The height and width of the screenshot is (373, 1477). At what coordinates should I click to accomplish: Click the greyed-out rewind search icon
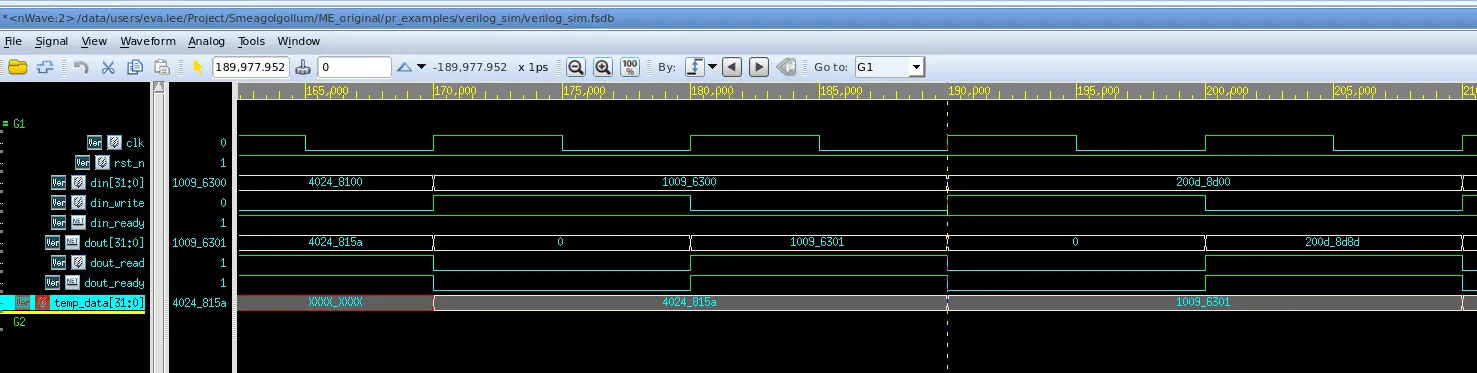[786, 67]
